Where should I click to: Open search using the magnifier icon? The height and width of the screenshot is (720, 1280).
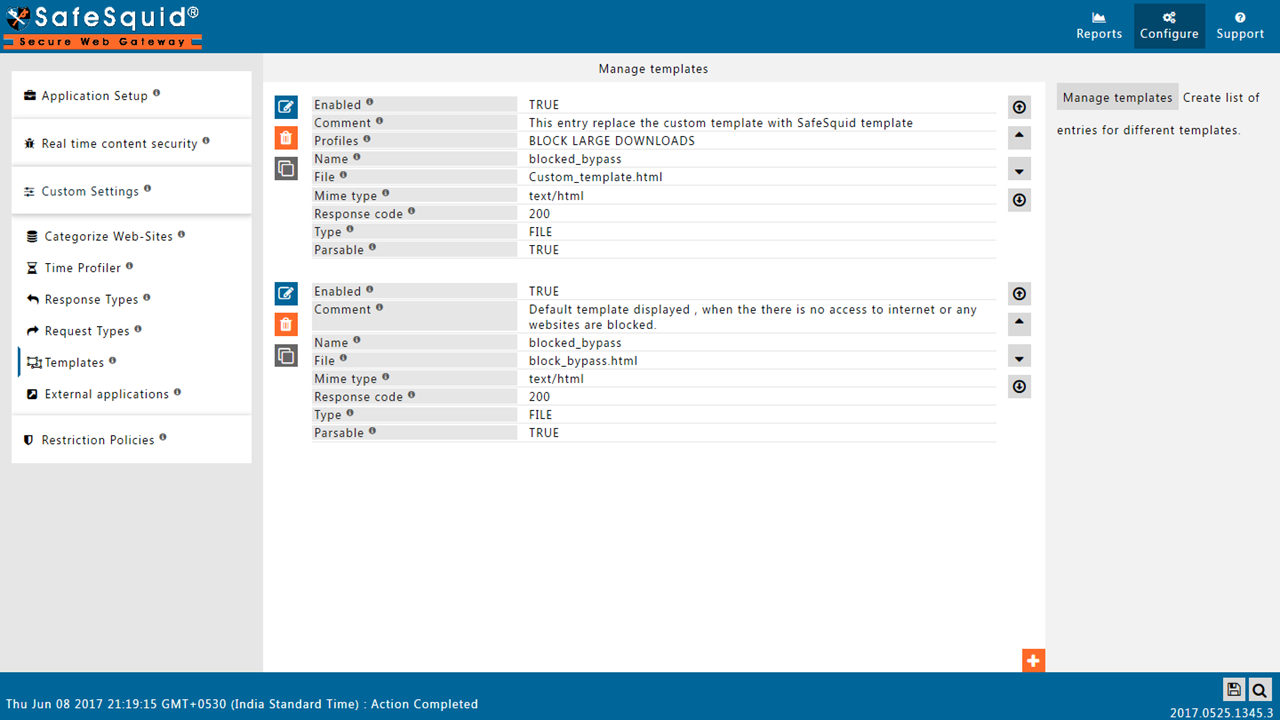[x=1260, y=689]
